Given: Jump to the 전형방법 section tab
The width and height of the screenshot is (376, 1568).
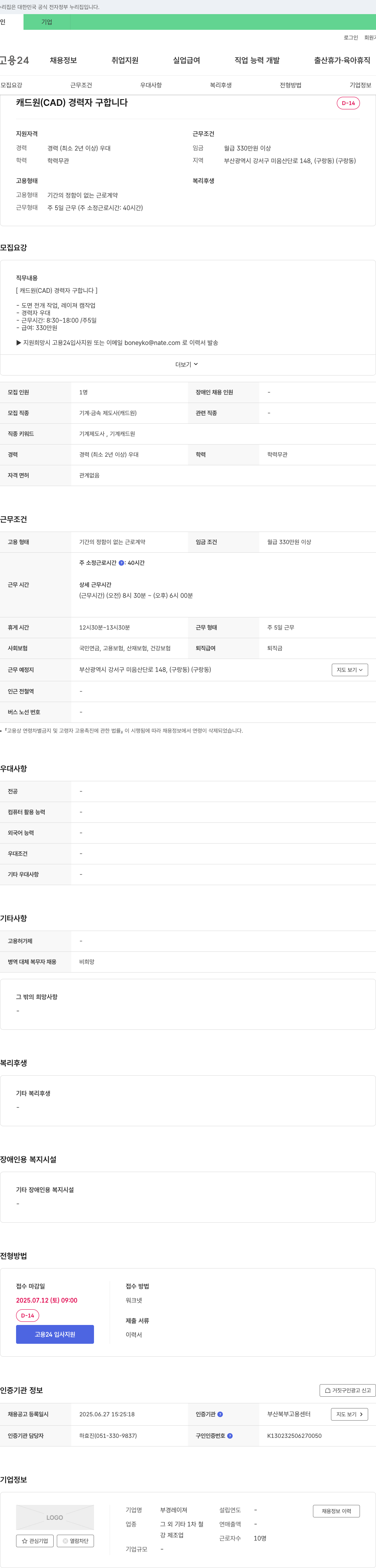Looking at the screenshot, I should point(290,85).
